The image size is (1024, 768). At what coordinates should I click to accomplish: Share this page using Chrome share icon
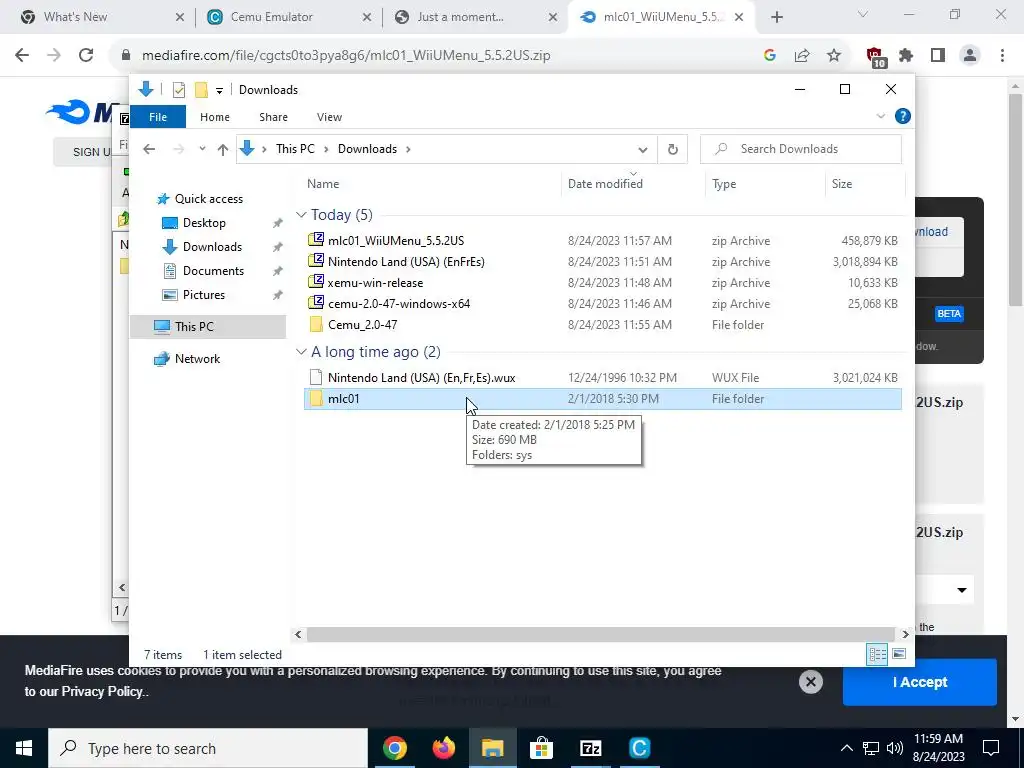click(802, 56)
